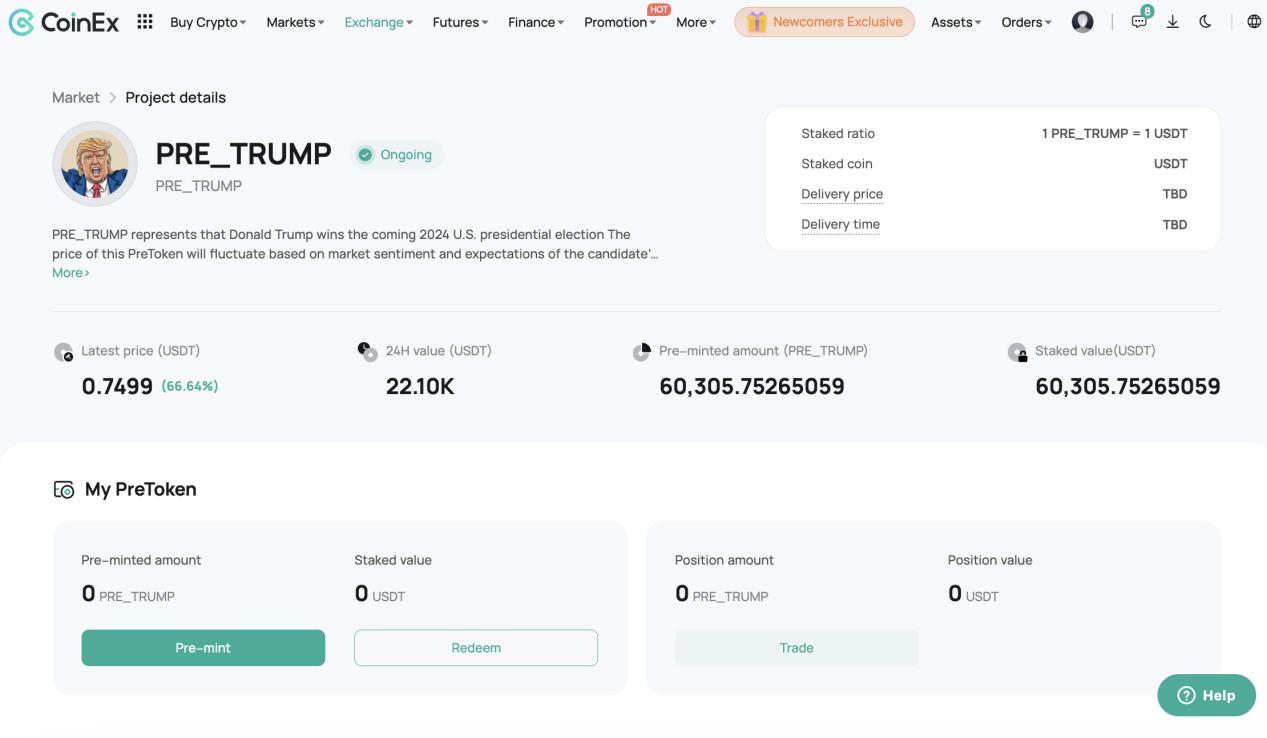The width and height of the screenshot is (1267, 738).
Task: Click the user avatar profile icon
Action: click(1082, 21)
